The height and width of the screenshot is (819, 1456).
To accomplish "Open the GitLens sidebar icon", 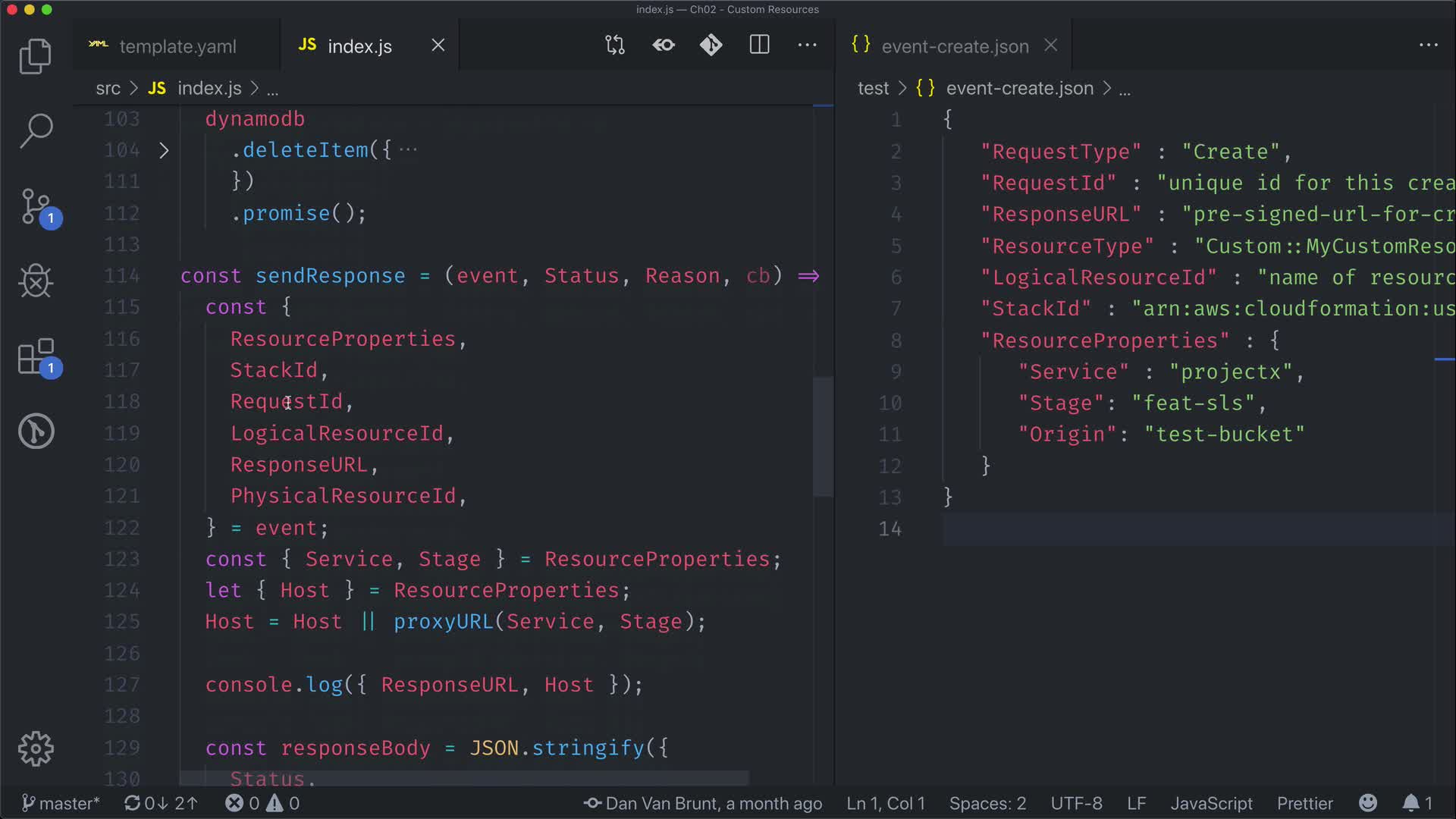I will click(36, 431).
